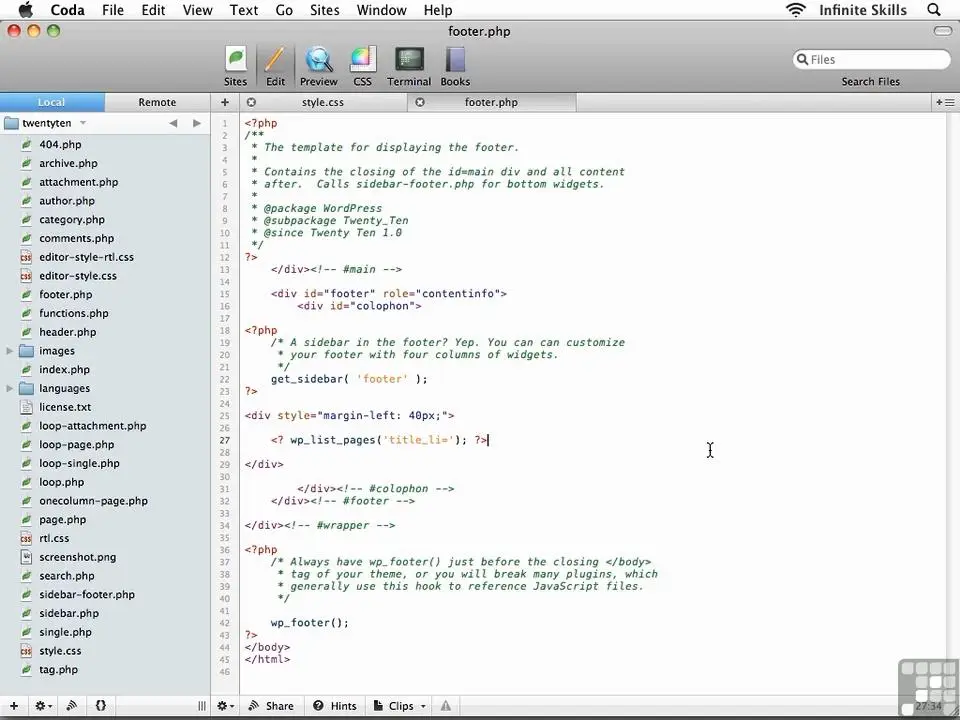Click the split view icon at tab bar right

[x=945, y=102]
